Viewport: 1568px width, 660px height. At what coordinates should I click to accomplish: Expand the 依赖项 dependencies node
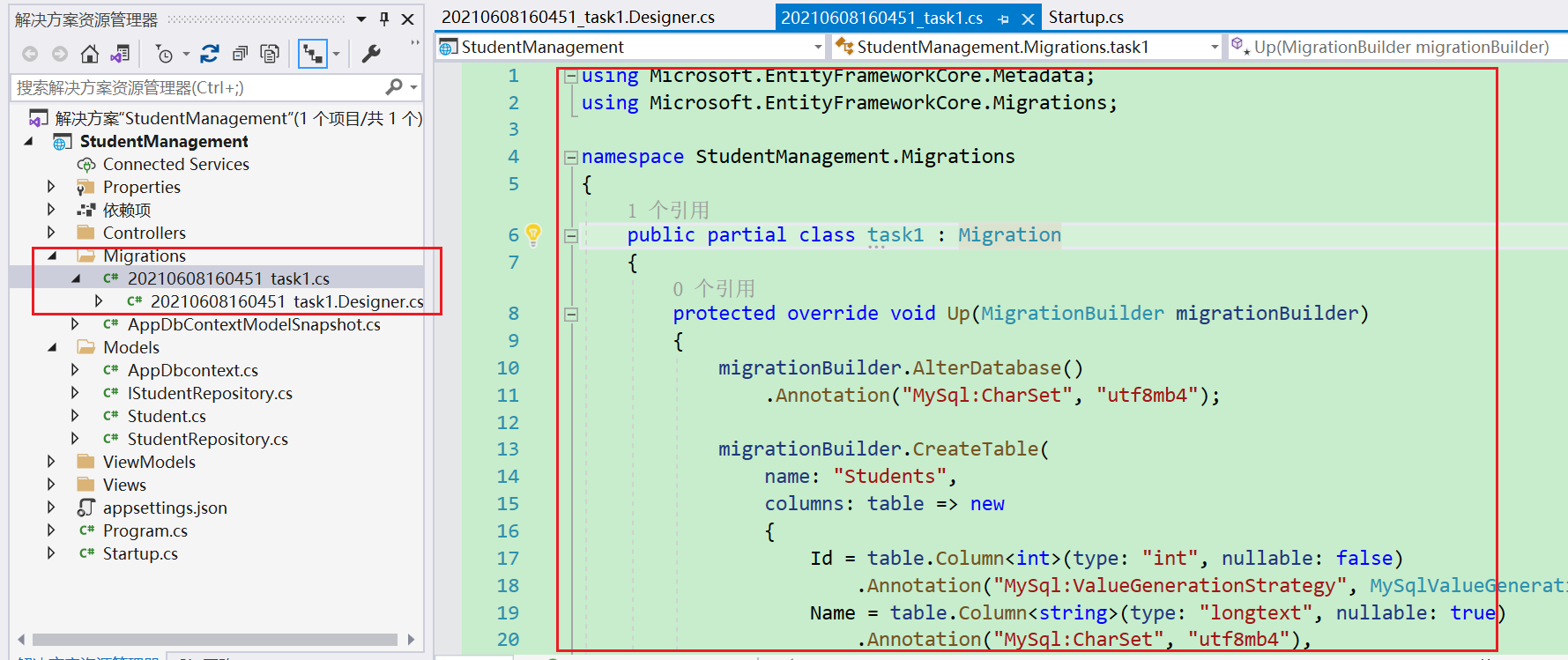pos(51,210)
